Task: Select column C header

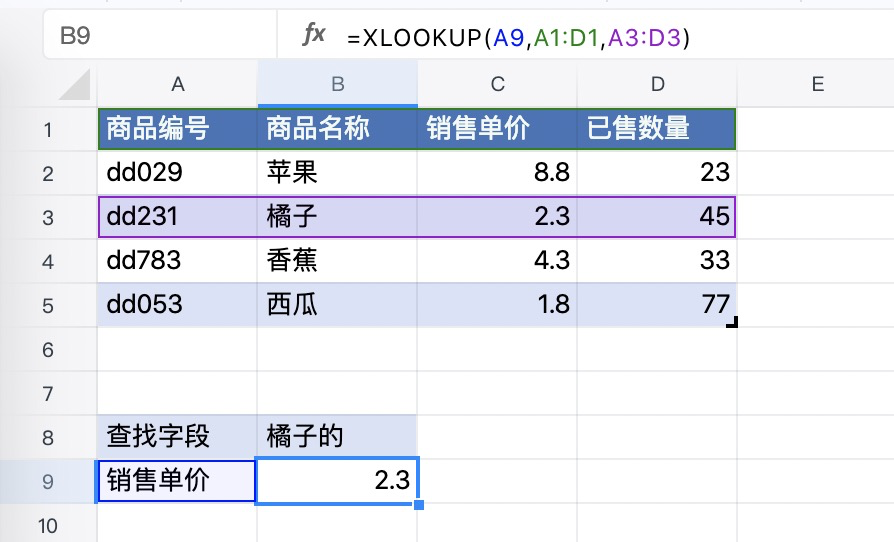Action: (x=497, y=84)
